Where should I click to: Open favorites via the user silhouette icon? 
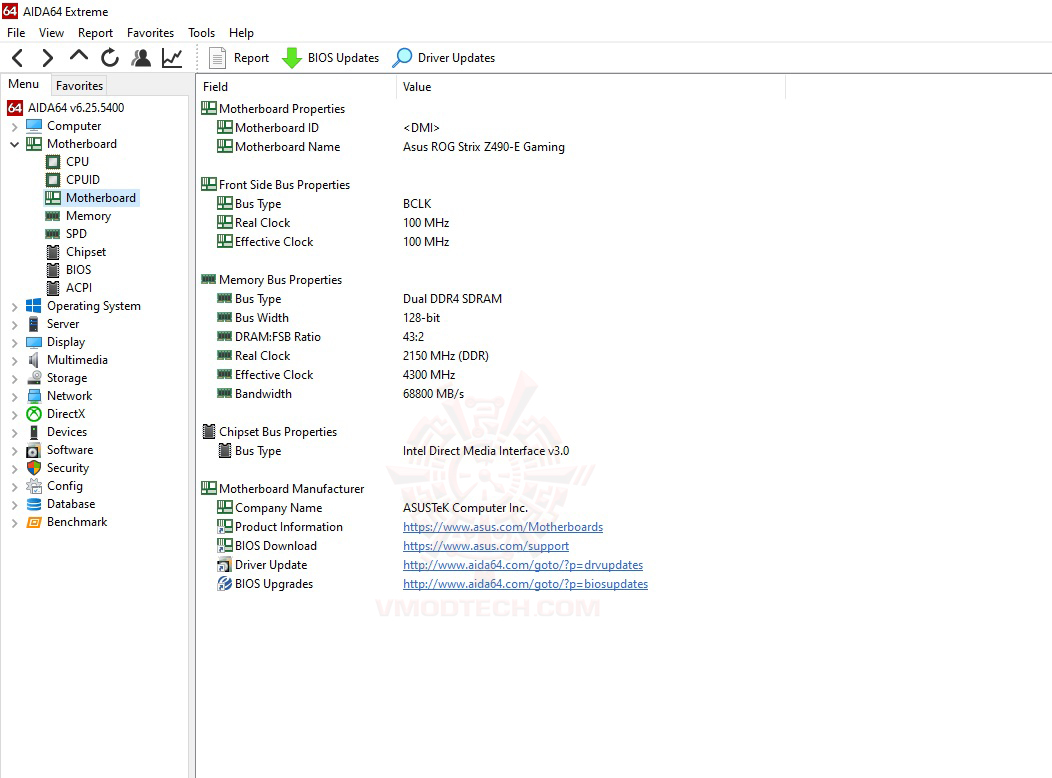(141, 58)
